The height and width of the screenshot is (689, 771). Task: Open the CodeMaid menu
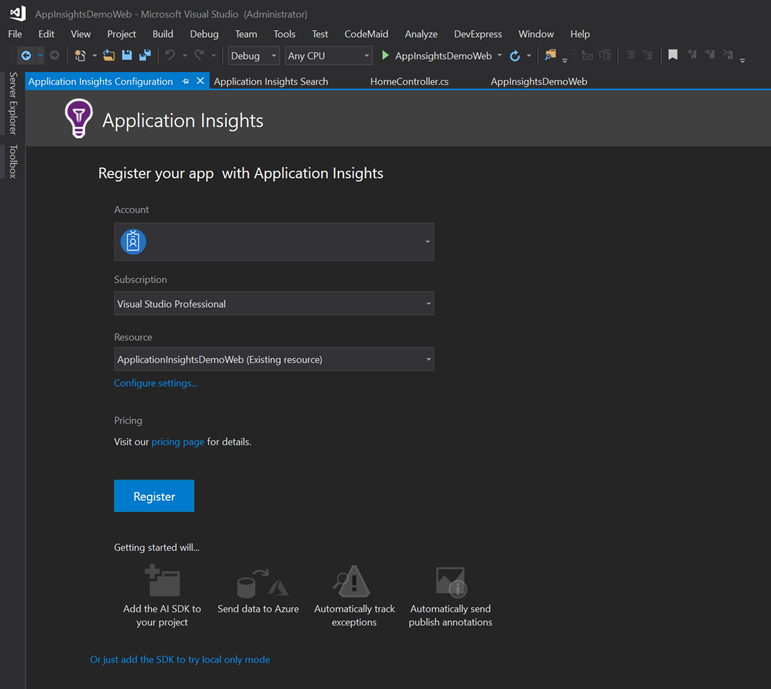tap(366, 34)
